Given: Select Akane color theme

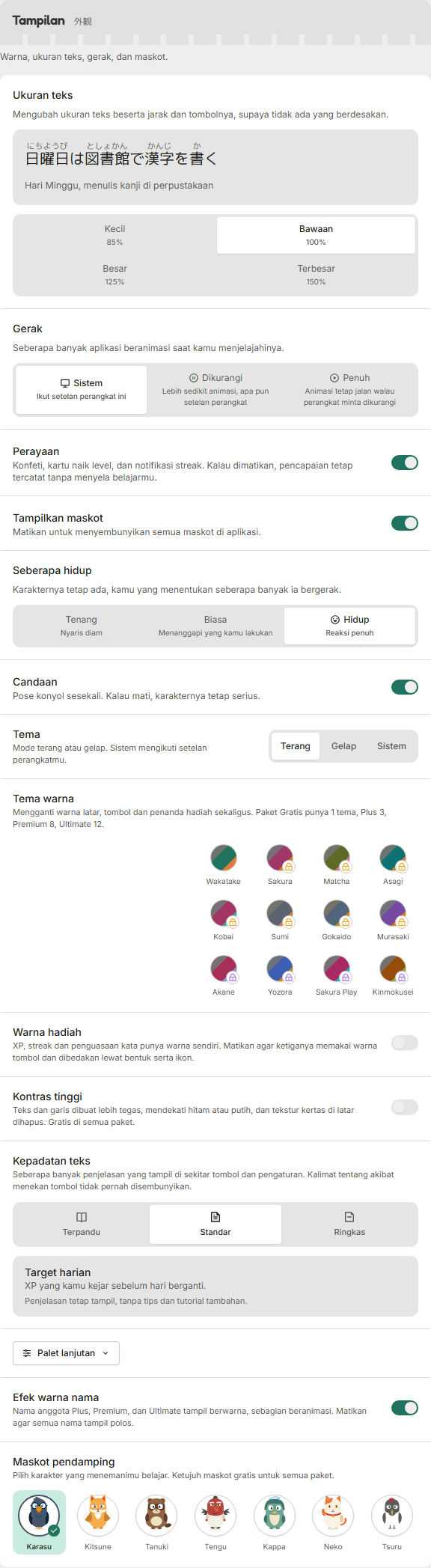Looking at the screenshot, I should (x=224, y=975).
